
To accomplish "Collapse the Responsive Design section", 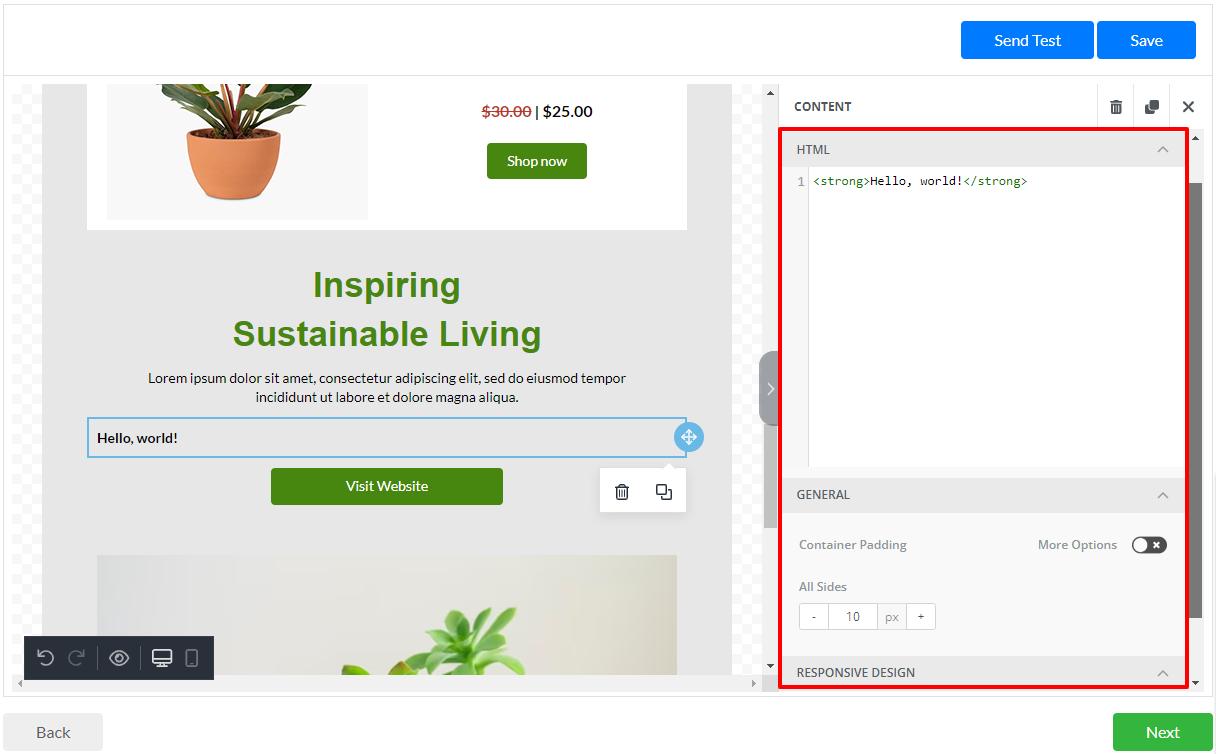I will pyautogui.click(x=1162, y=673).
